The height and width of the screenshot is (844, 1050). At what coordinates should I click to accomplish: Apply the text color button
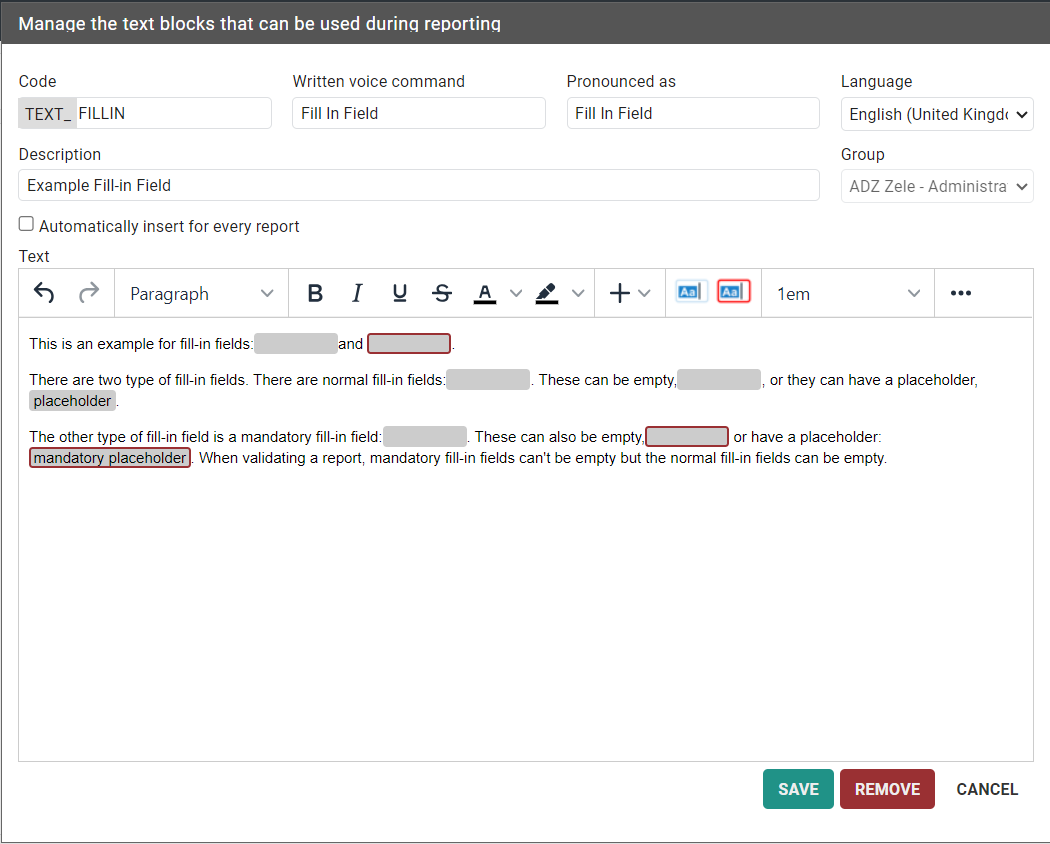pos(485,293)
